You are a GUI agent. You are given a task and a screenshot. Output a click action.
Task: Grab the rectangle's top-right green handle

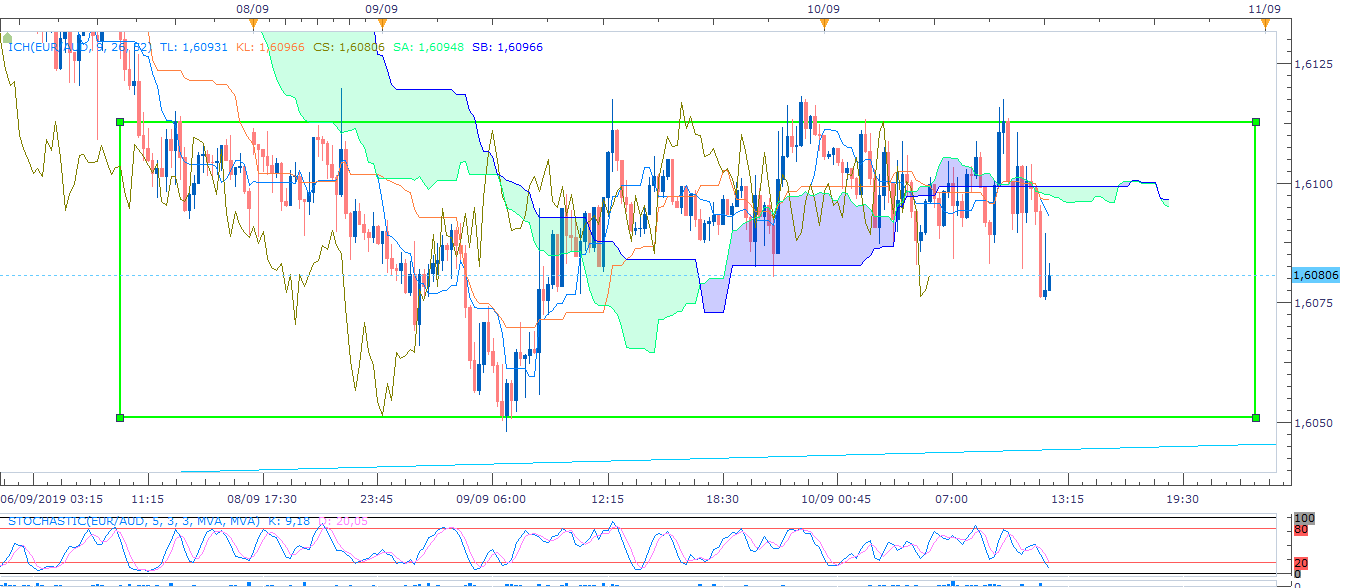pos(1256,122)
